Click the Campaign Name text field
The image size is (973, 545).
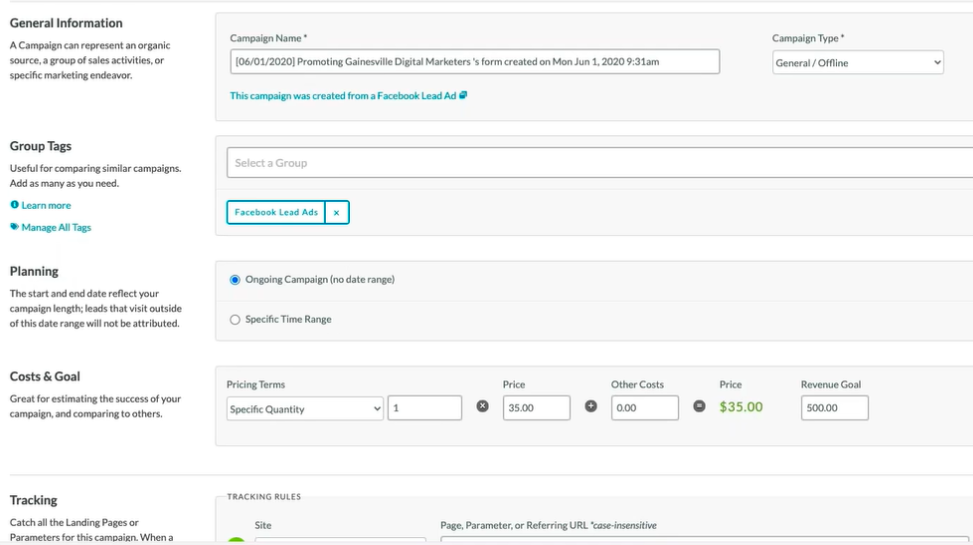coord(474,62)
